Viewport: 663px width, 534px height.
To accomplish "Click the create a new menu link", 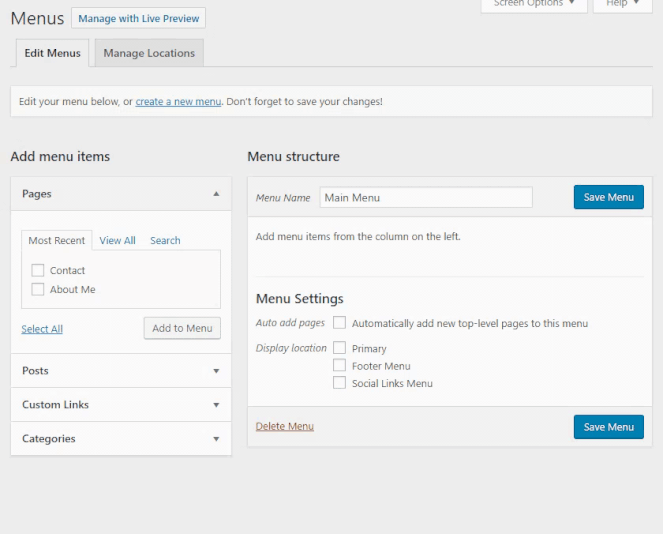I will click(178, 102).
